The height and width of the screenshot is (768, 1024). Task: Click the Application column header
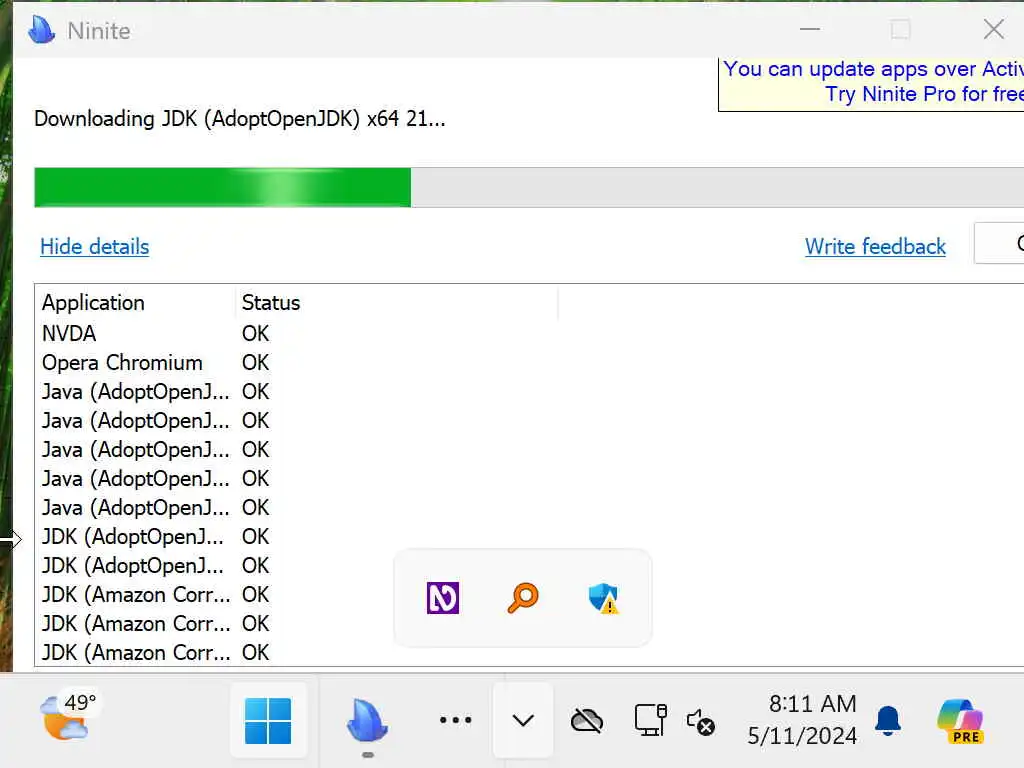point(135,302)
